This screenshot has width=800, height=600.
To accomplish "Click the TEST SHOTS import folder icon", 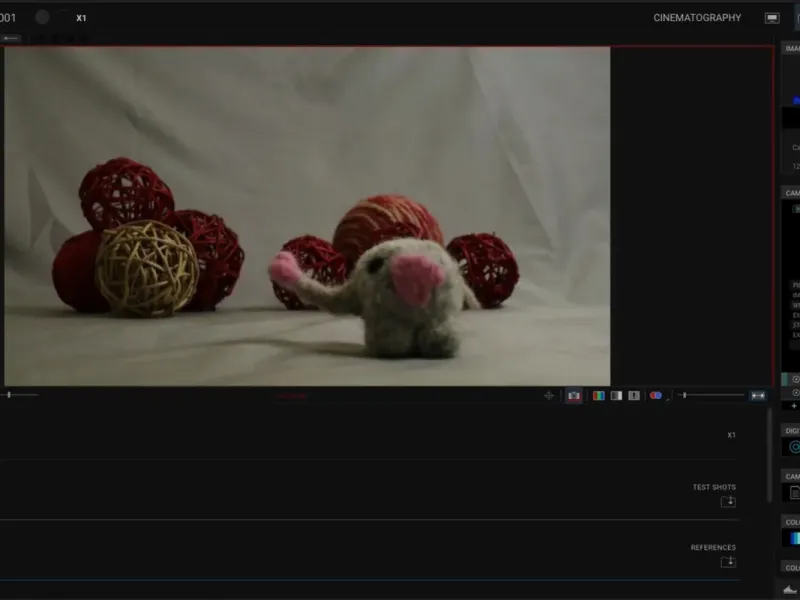I will [728, 502].
